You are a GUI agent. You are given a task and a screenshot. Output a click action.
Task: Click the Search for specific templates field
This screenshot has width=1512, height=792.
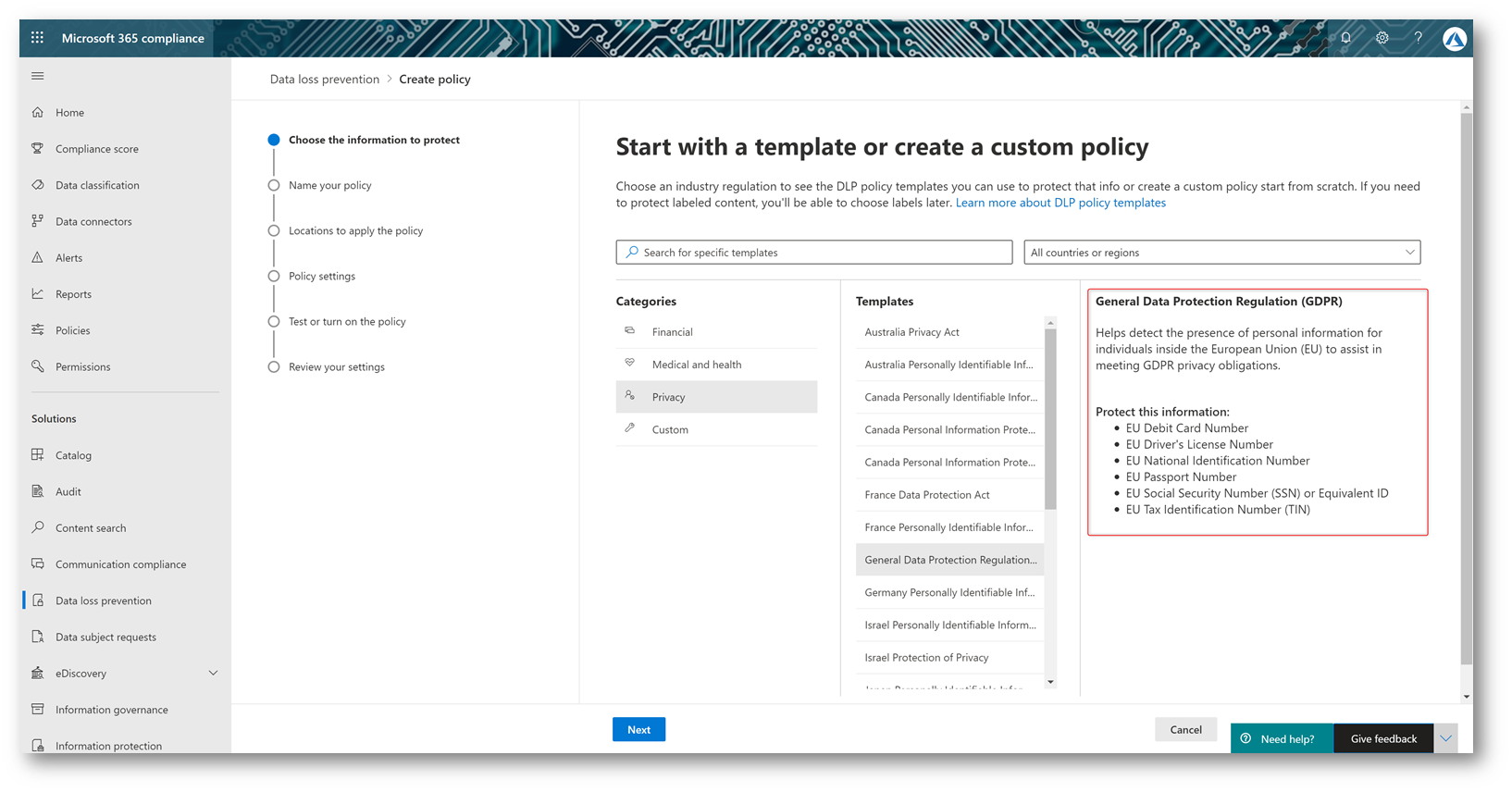click(x=814, y=253)
